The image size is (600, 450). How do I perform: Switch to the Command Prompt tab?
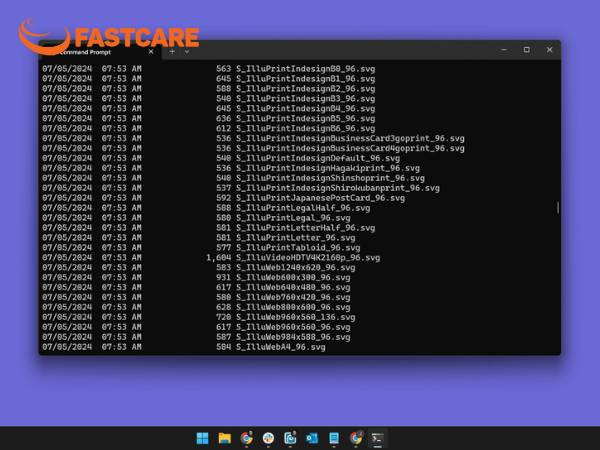pyautogui.click(x=99, y=52)
